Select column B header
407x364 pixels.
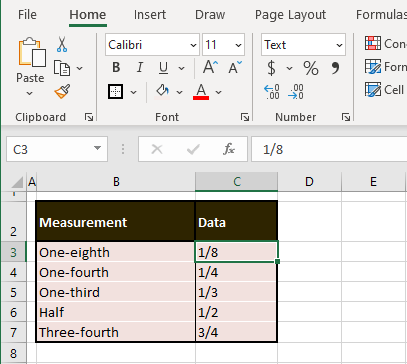click(116, 182)
